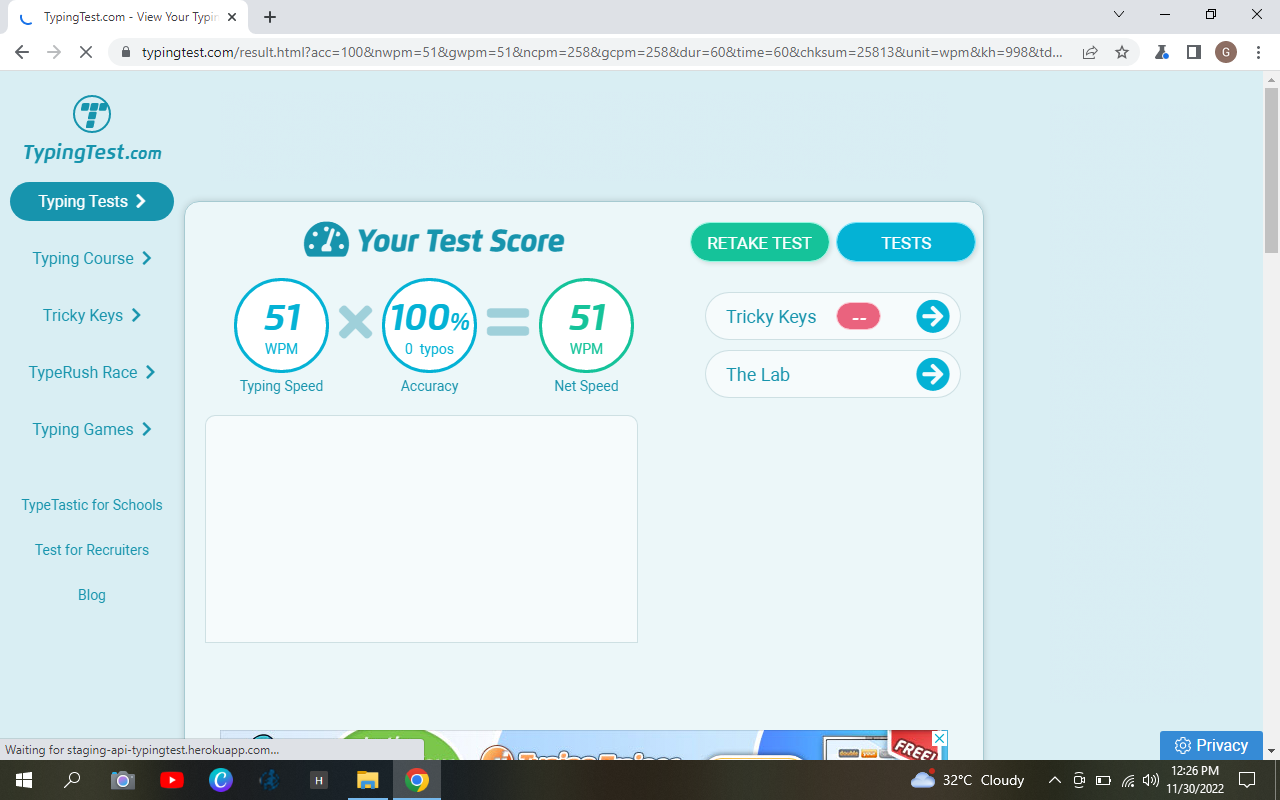Click the page's vertical scrollbar thumb
Viewport: 1280px width, 800px height.
click(x=1271, y=170)
